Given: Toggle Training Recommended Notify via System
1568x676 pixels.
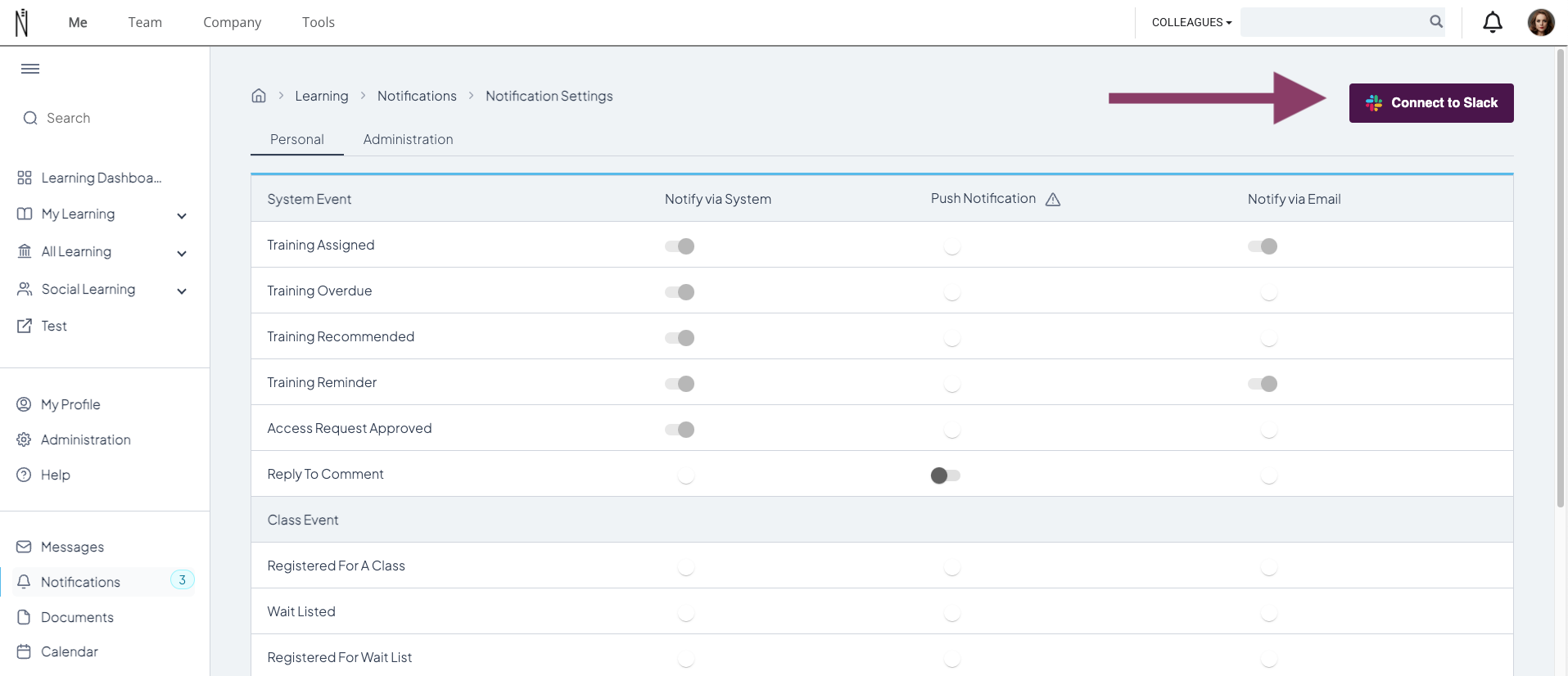Looking at the screenshot, I should coord(680,338).
